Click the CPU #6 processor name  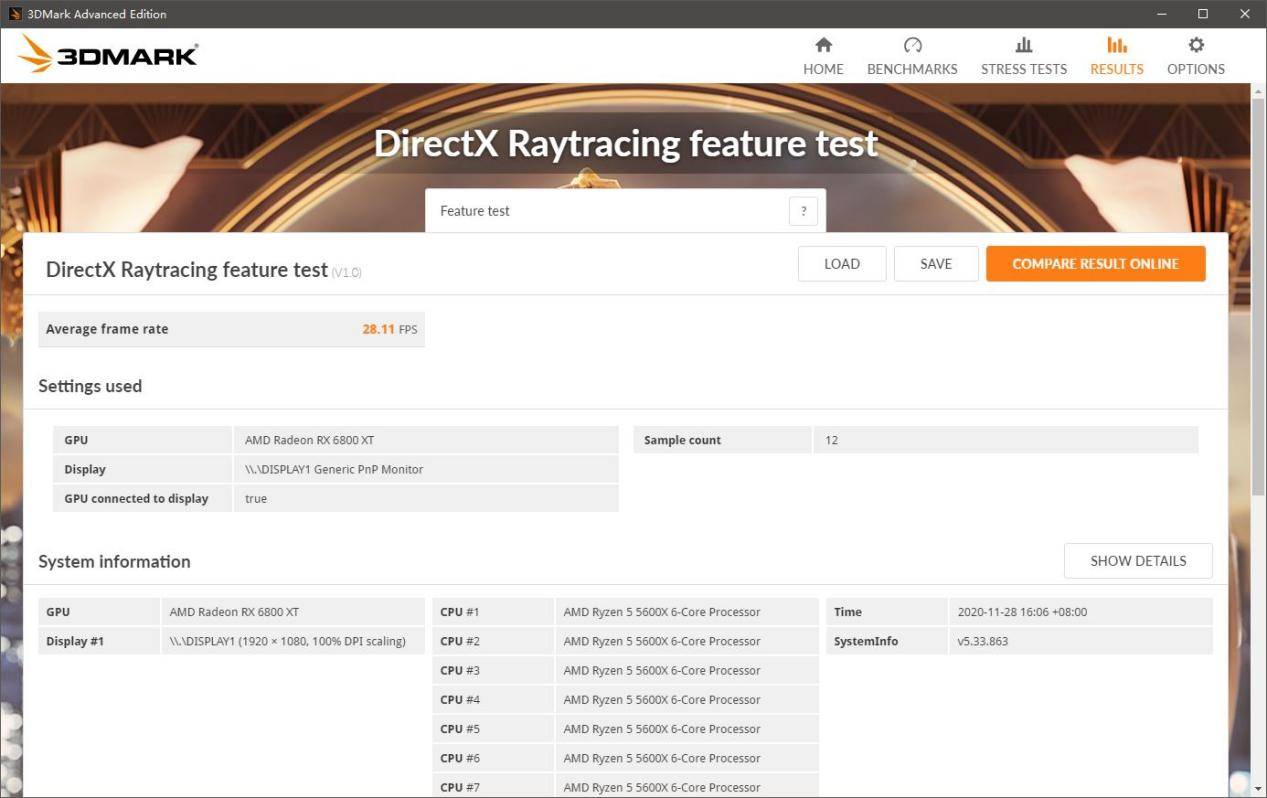(662, 758)
